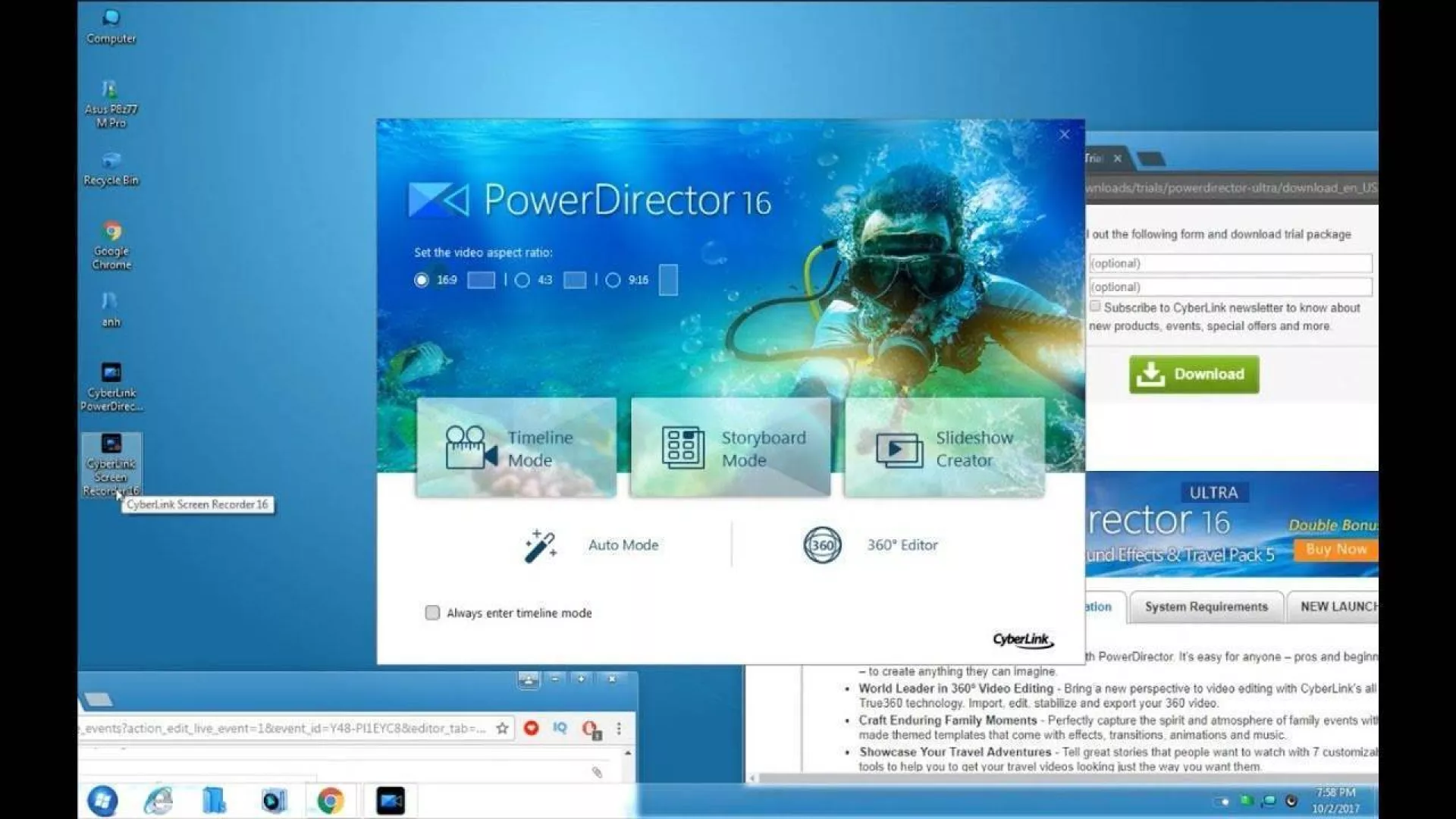Switch to System Requirements tab
Screen dimensions: 1456x819
coord(1206,607)
